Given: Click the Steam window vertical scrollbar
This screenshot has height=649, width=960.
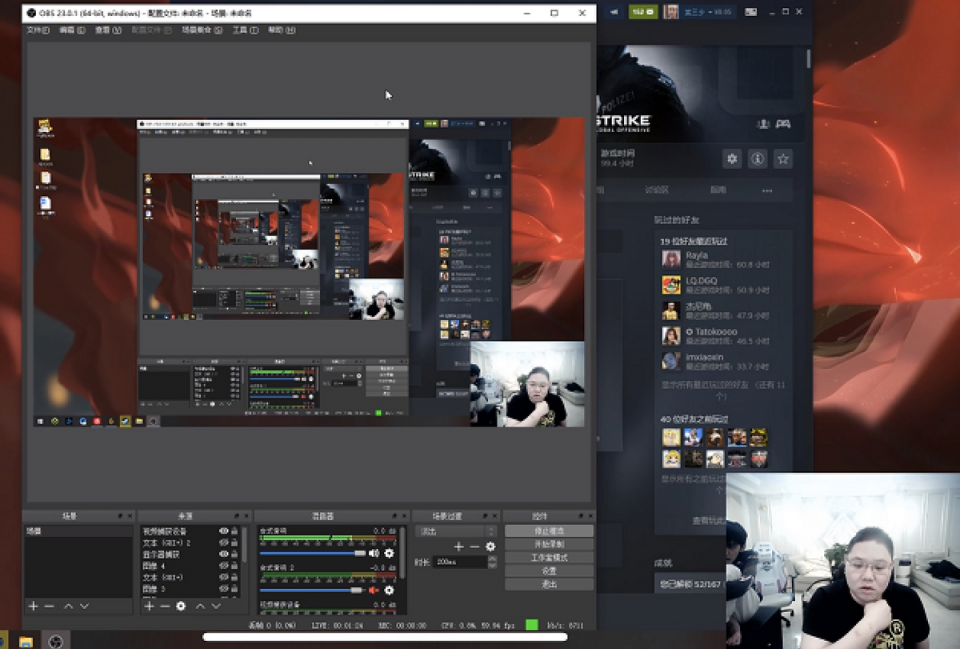Looking at the screenshot, I should point(809,59).
